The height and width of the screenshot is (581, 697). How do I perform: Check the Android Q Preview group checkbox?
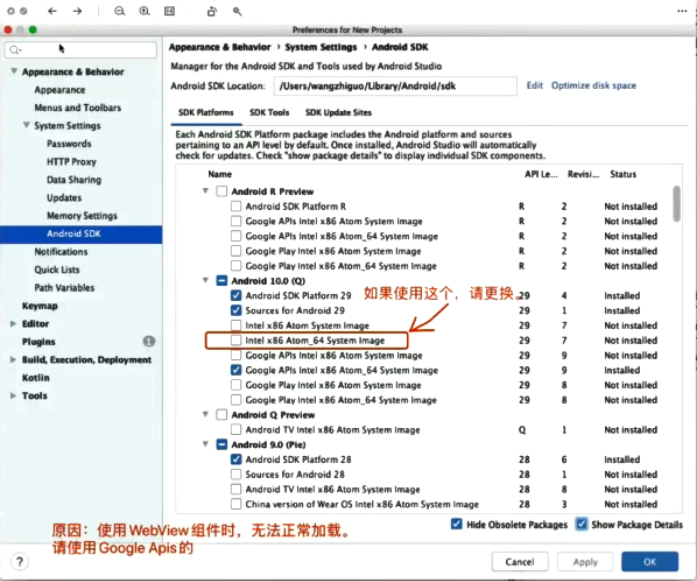tap(221, 415)
